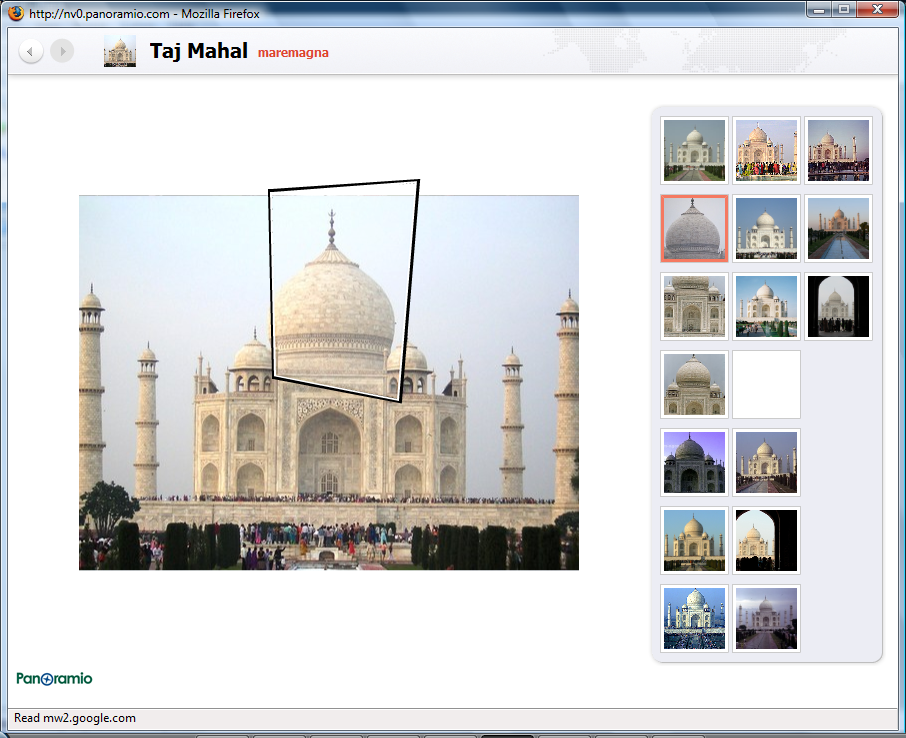Click inside the outlined dome region on photo

tap(340, 290)
